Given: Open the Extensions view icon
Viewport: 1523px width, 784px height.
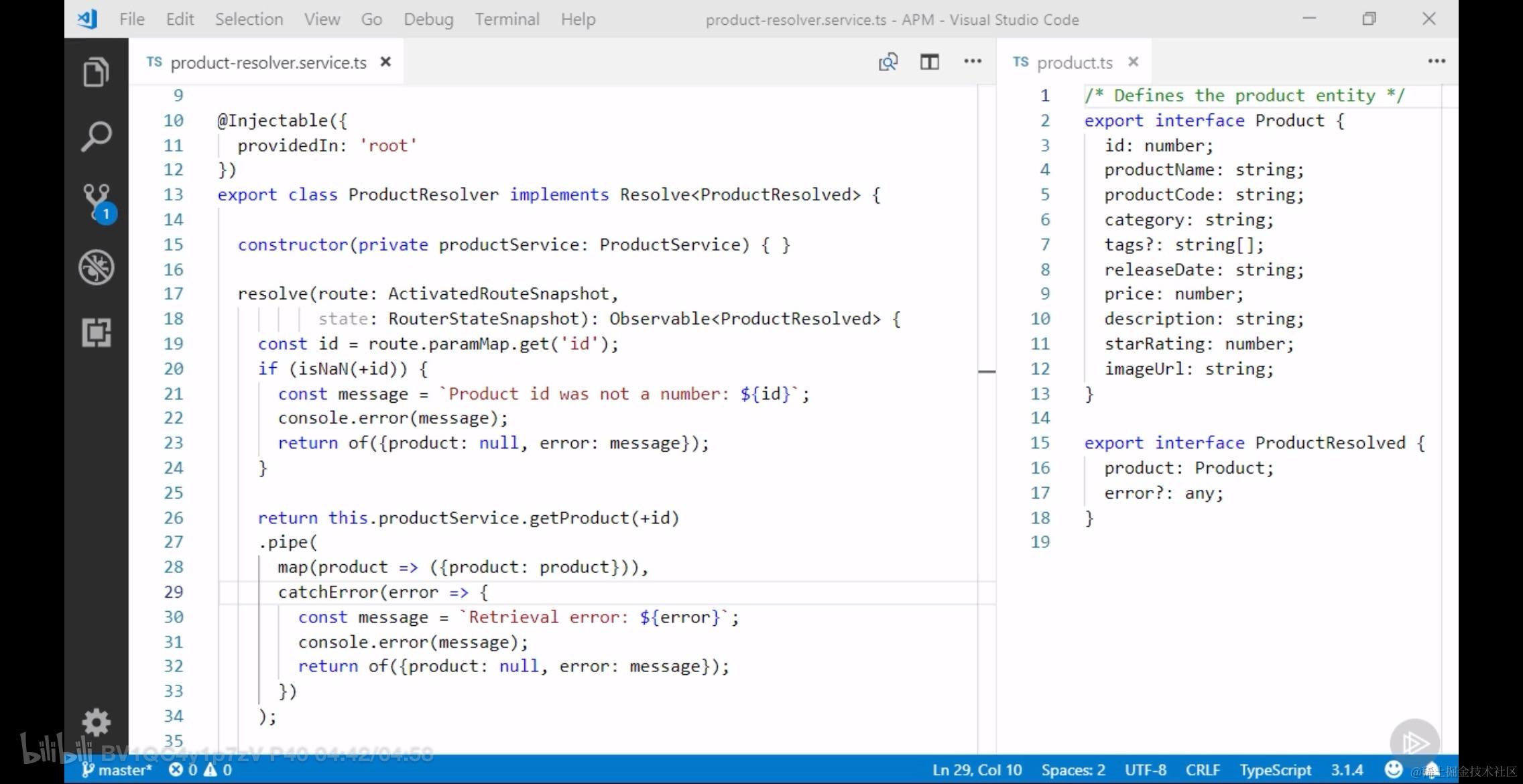Looking at the screenshot, I should pos(96,332).
